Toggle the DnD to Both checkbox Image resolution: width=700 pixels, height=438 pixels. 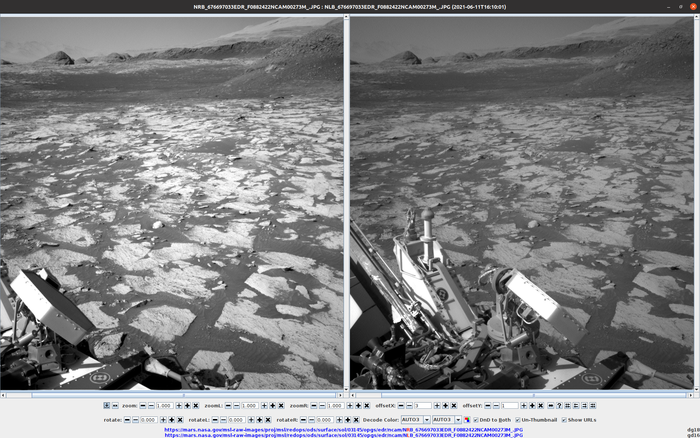[476, 420]
